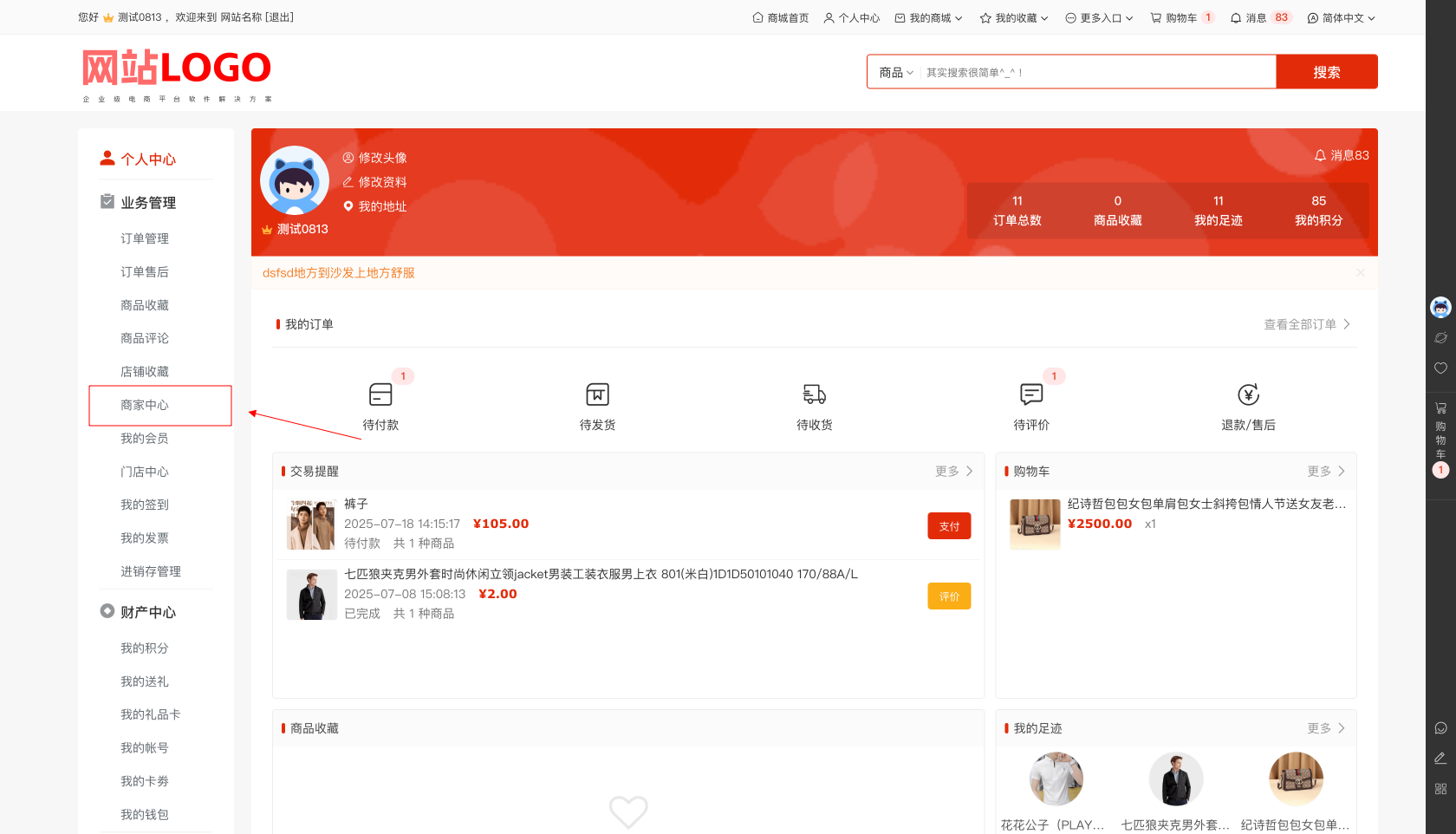Click the refund/after-sales (退款/售后) icon
This screenshot has height=834, width=1456.
click(1248, 395)
